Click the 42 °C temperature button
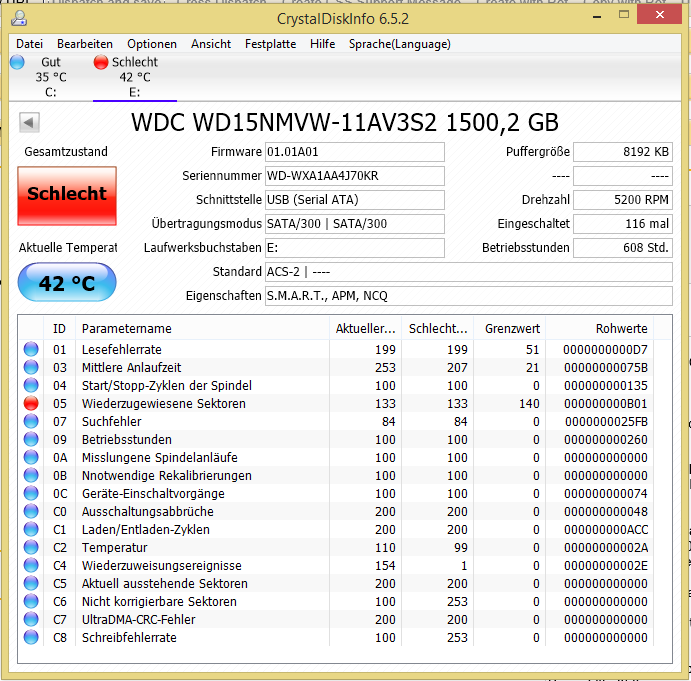Viewport: 691px width, 681px height. tap(67, 282)
